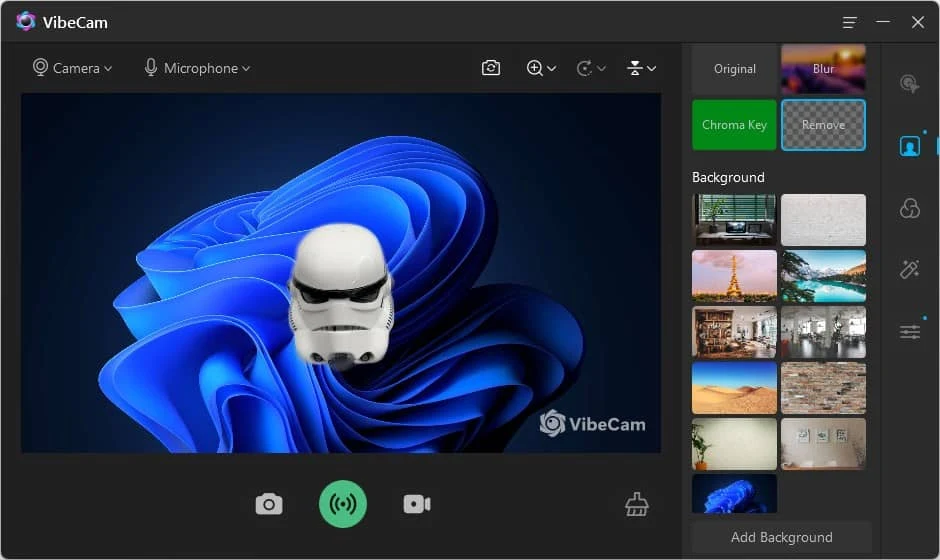The height and width of the screenshot is (560, 940).
Task: Click the snapshot camera icon
Action: (x=269, y=504)
